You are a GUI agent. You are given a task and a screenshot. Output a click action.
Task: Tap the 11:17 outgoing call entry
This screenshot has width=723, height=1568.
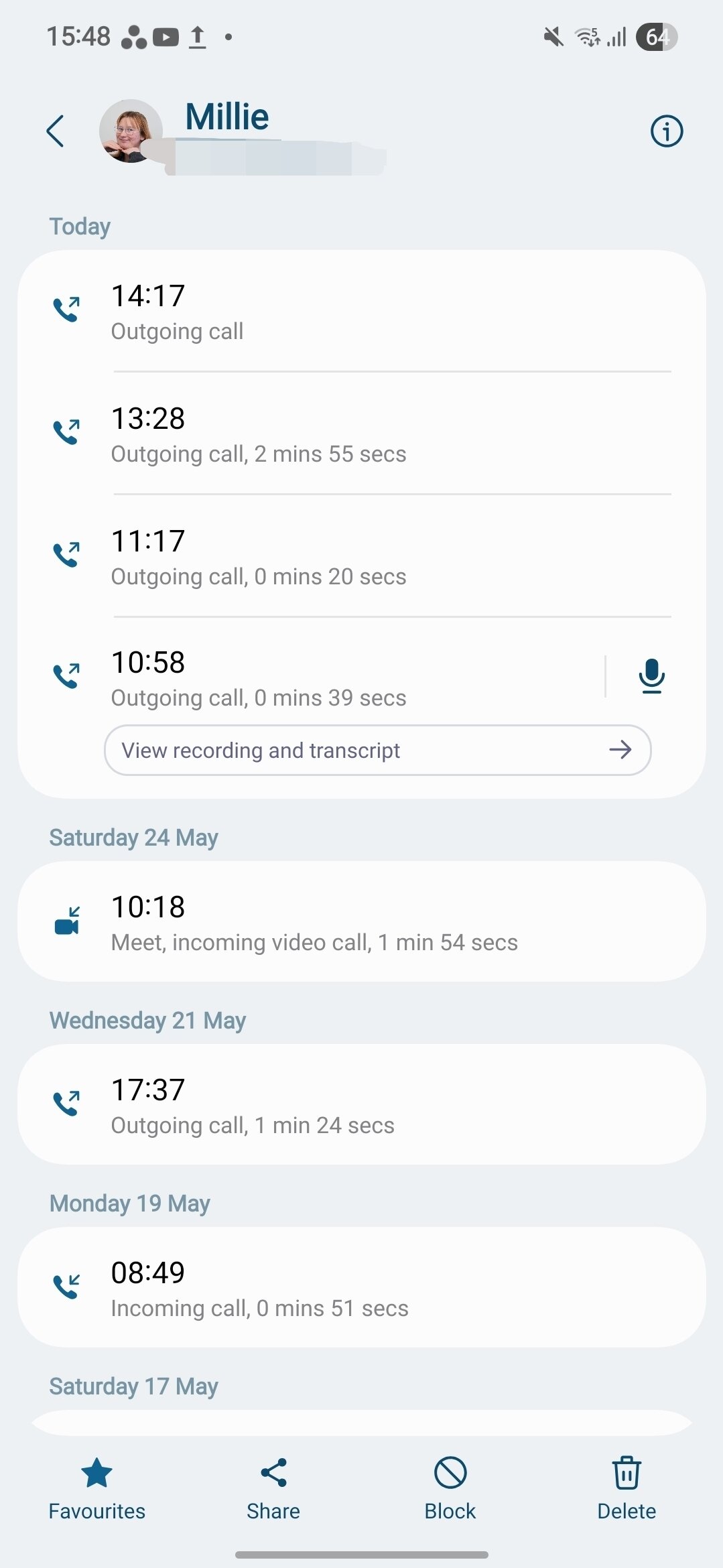click(362, 557)
